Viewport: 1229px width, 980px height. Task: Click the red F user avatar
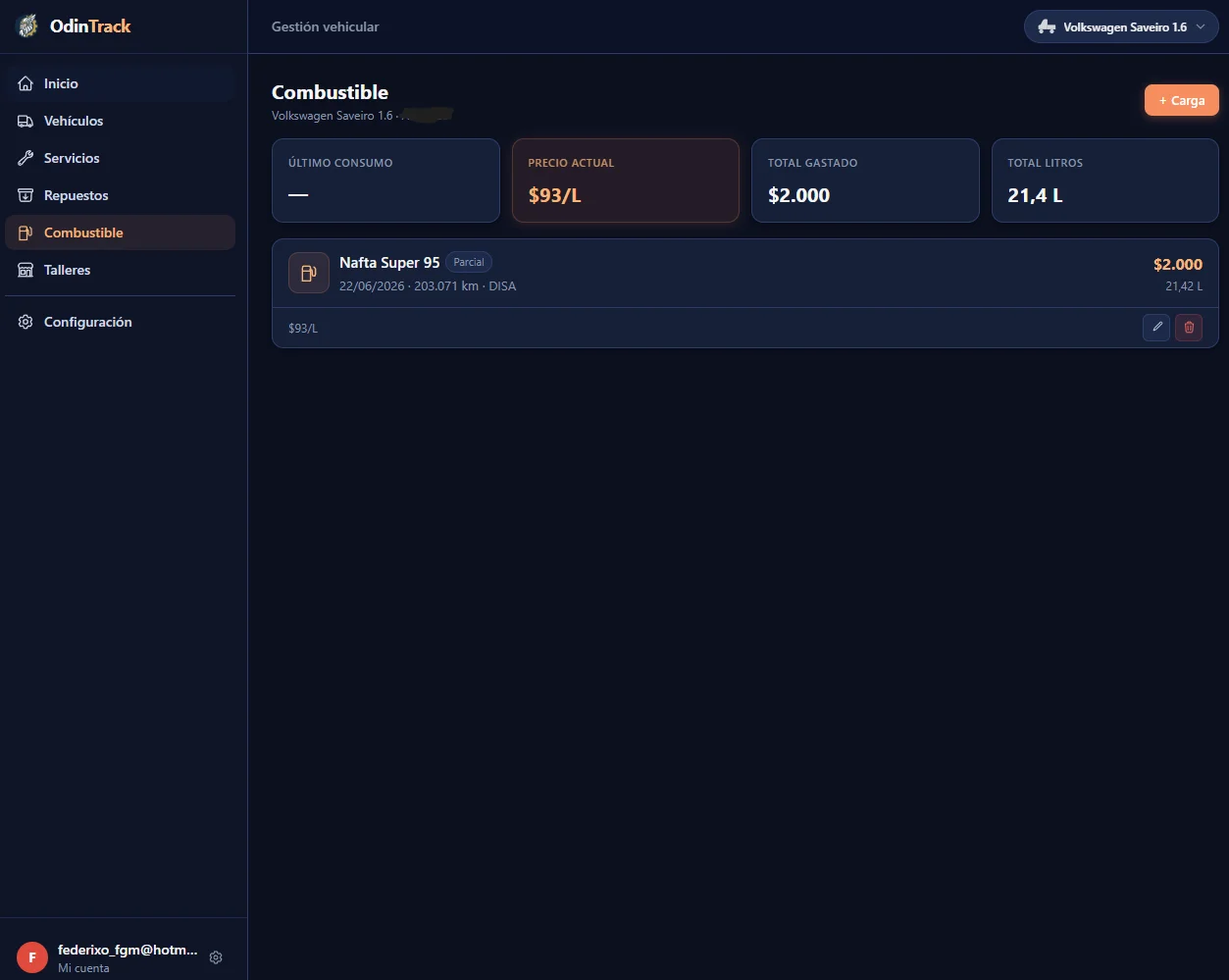pos(32,957)
